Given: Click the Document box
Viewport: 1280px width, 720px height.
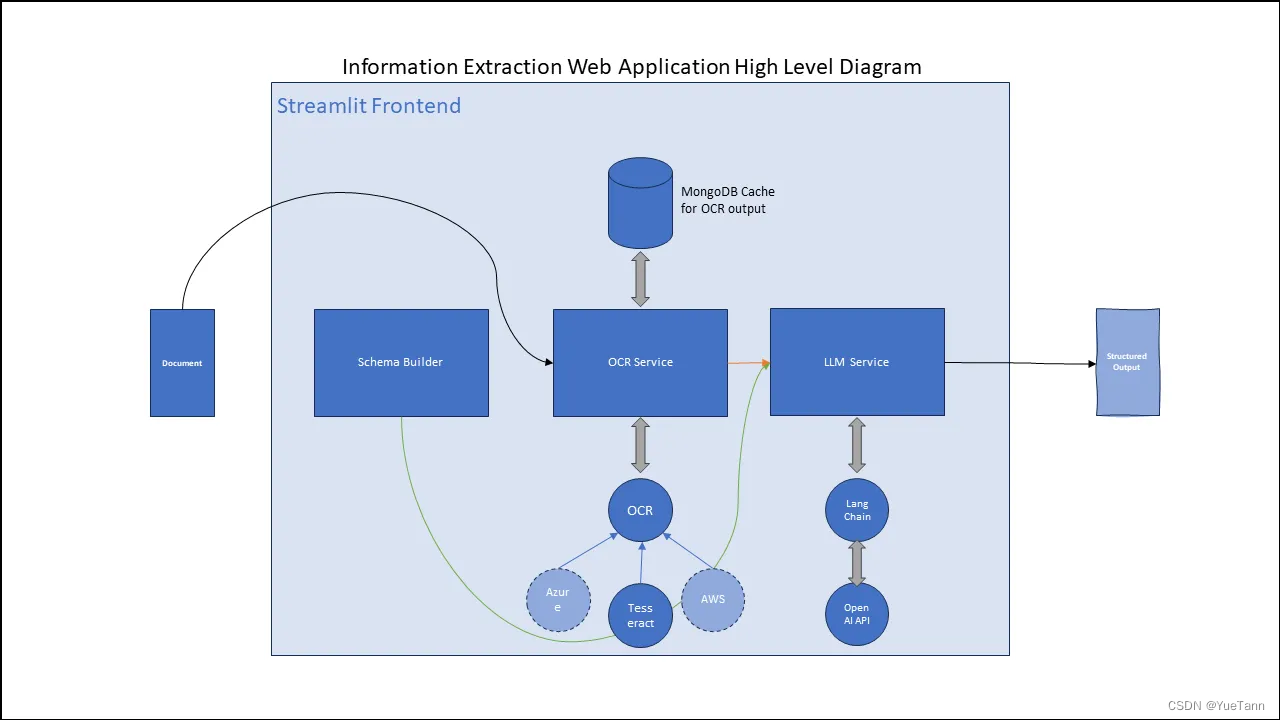Looking at the screenshot, I should pos(182,363).
